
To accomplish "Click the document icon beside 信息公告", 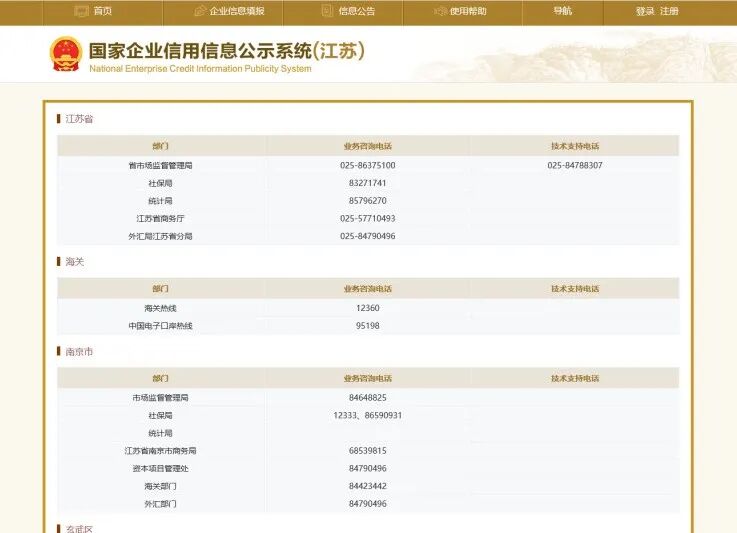I will point(327,11).
